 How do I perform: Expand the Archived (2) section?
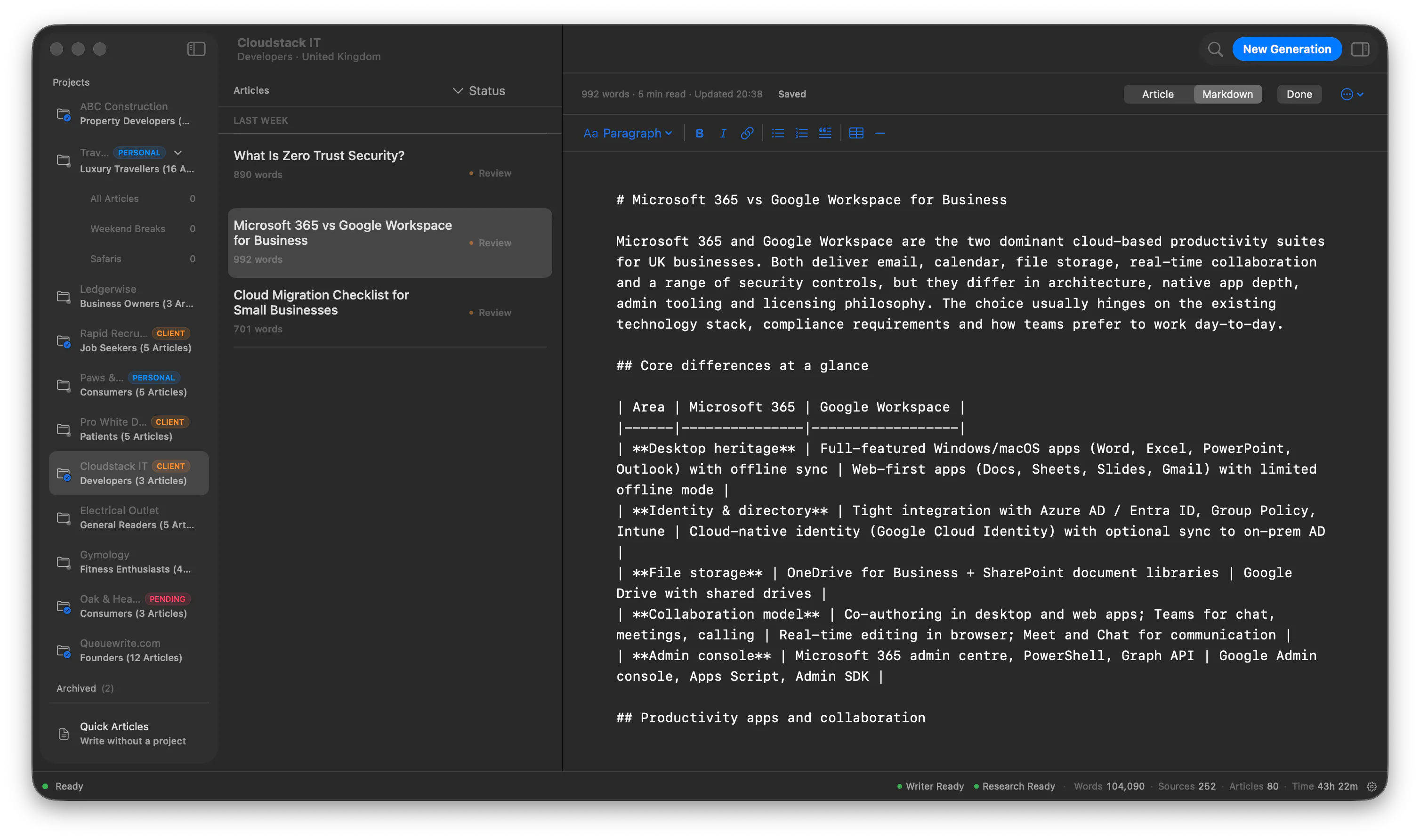click(85, 688)
